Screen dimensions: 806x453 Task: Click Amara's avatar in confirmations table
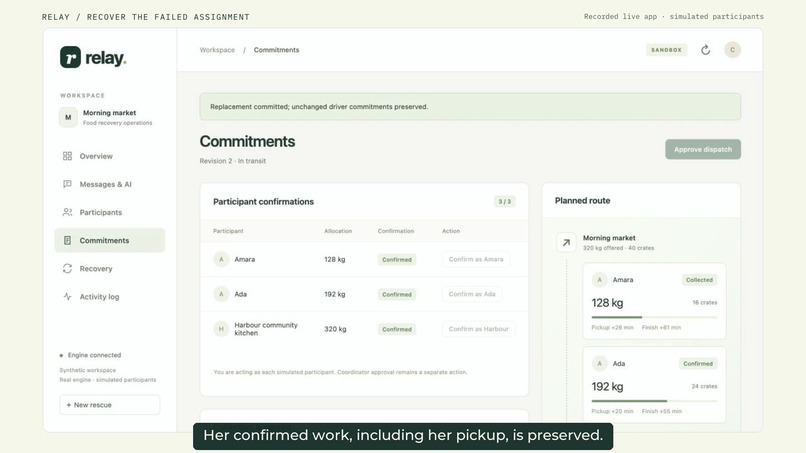221,259
